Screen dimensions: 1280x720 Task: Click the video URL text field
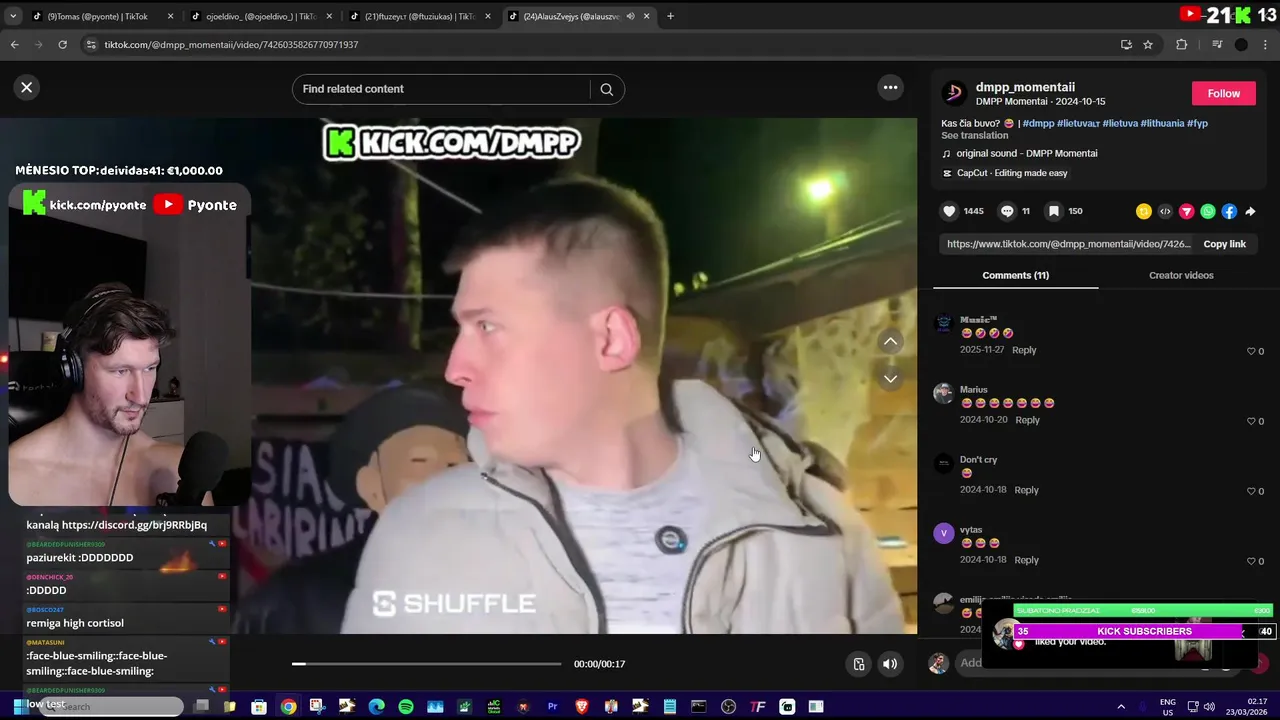(1068, 244)
